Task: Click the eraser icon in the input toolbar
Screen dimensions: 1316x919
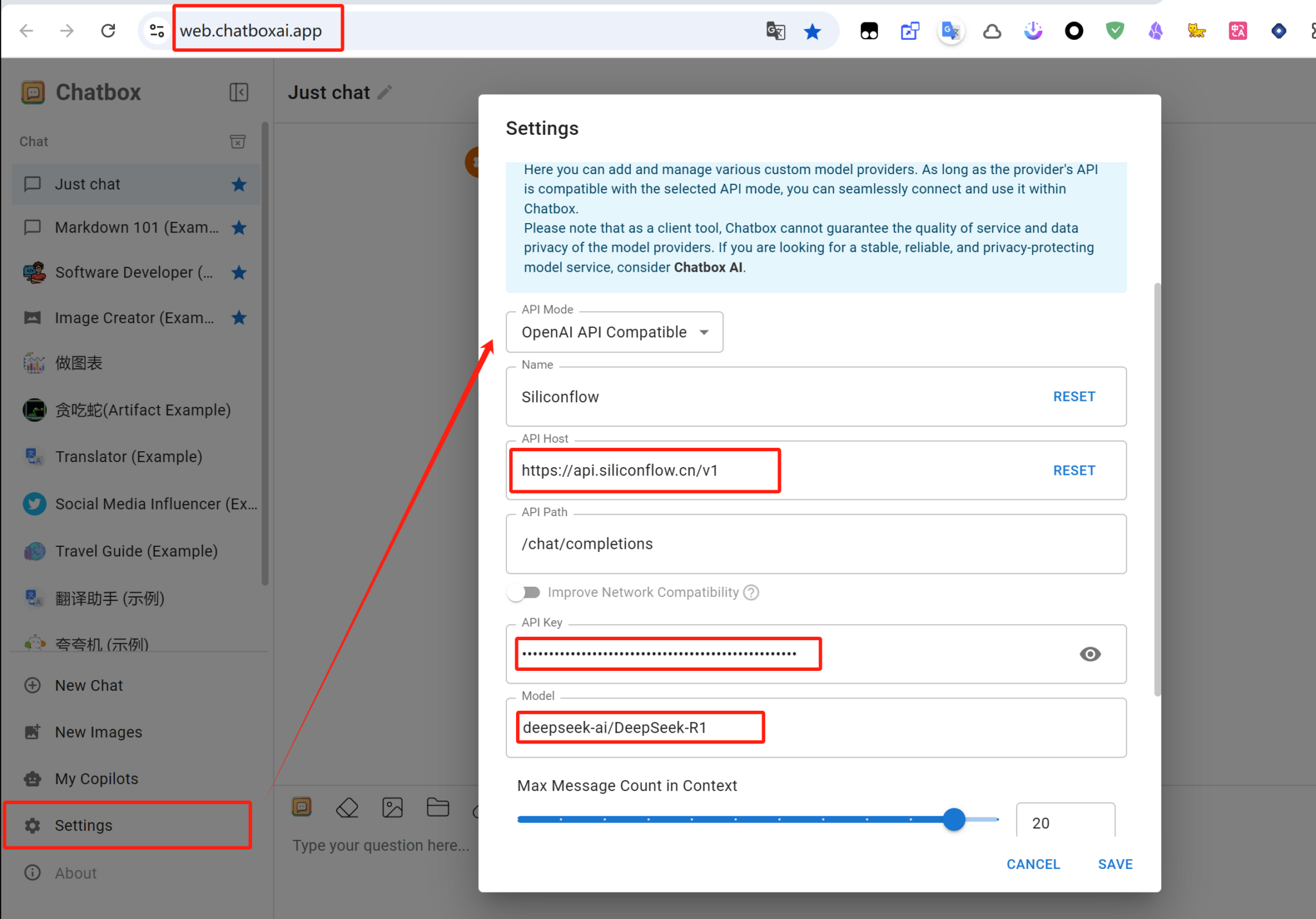Action: [347, 808]
